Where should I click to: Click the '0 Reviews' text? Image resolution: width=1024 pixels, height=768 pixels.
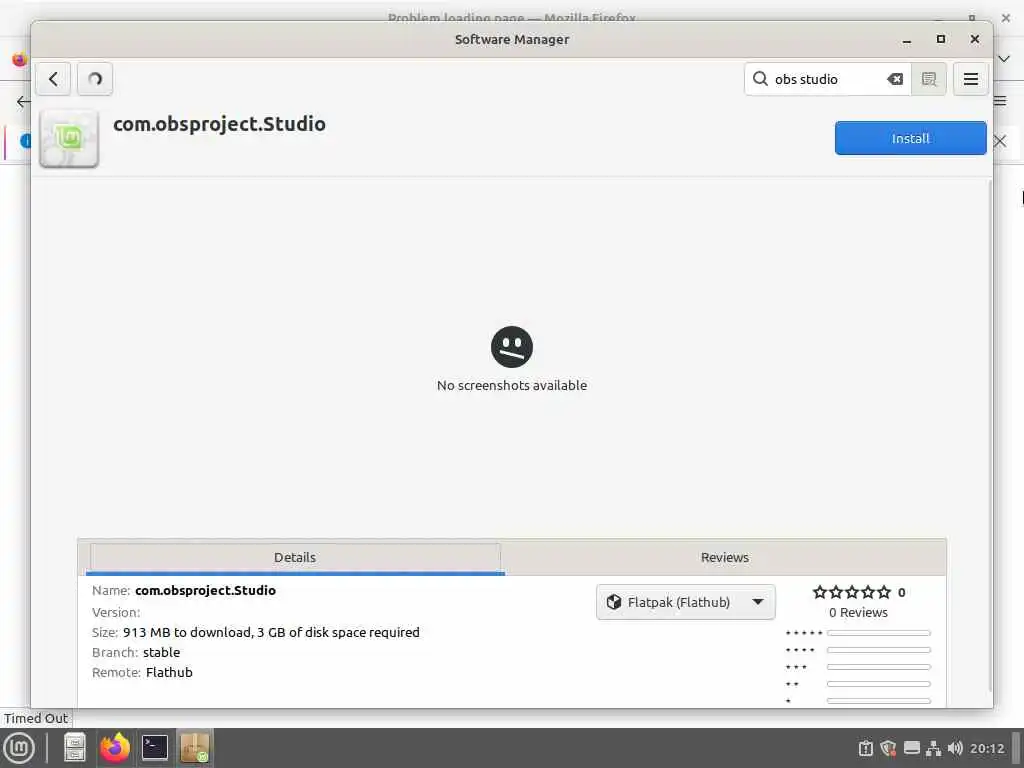pos(858,613)
